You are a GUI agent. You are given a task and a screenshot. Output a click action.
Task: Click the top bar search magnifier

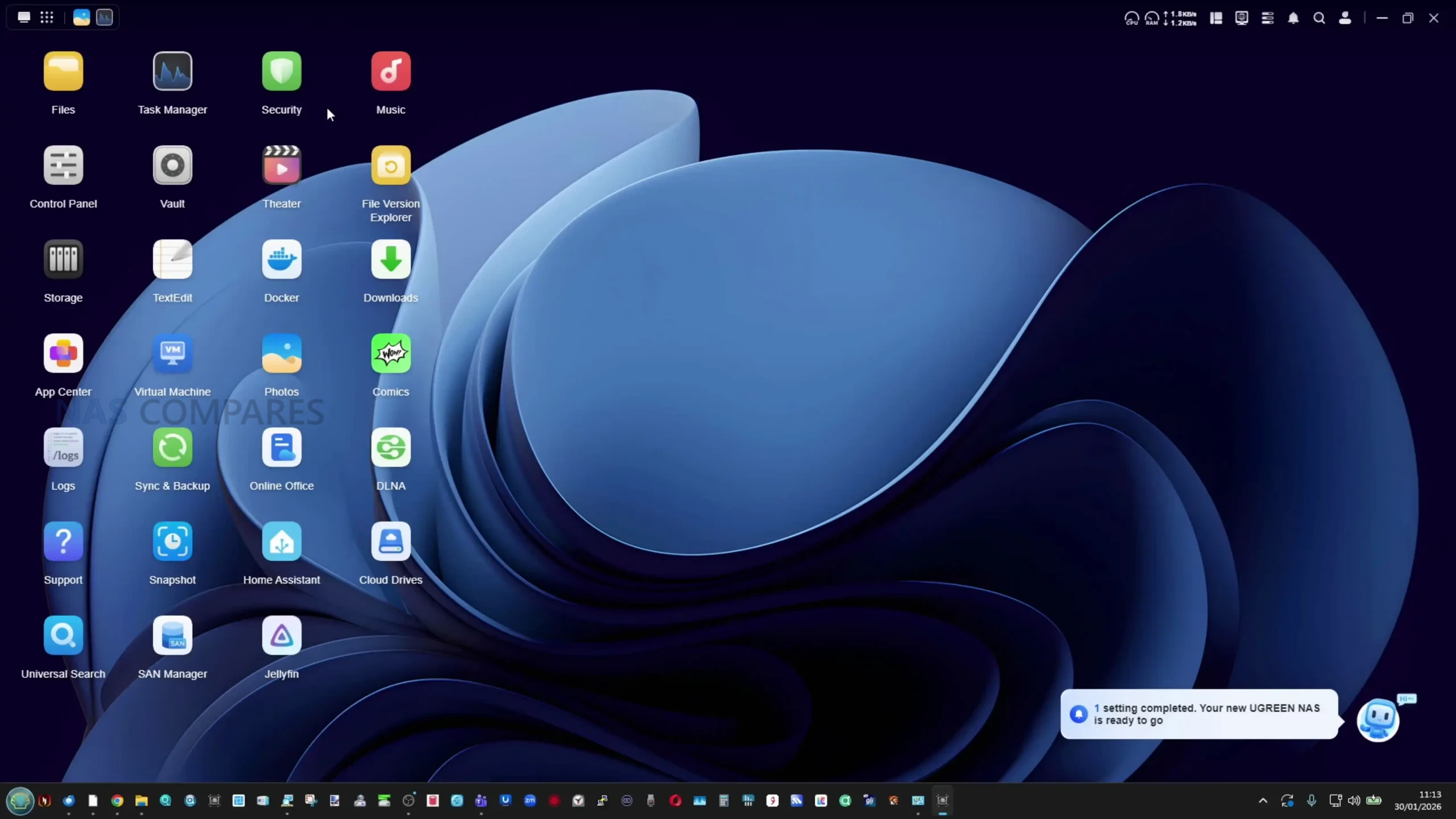(x=1319, y=18)
